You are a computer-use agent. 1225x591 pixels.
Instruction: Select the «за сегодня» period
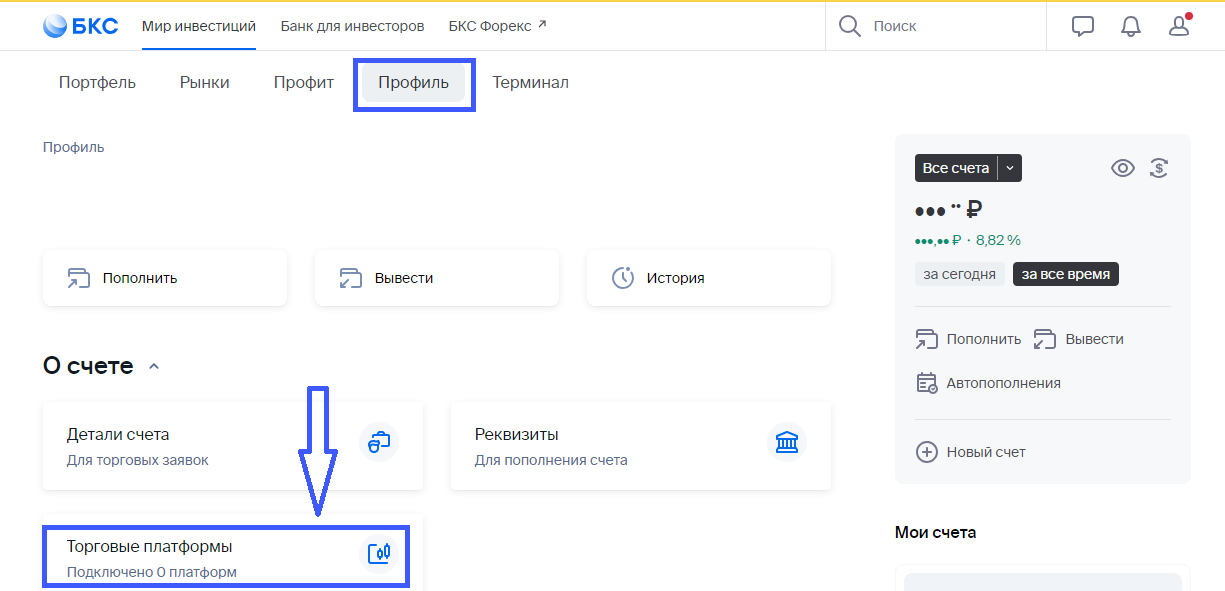pyautogui.click(x=959, y=274)
